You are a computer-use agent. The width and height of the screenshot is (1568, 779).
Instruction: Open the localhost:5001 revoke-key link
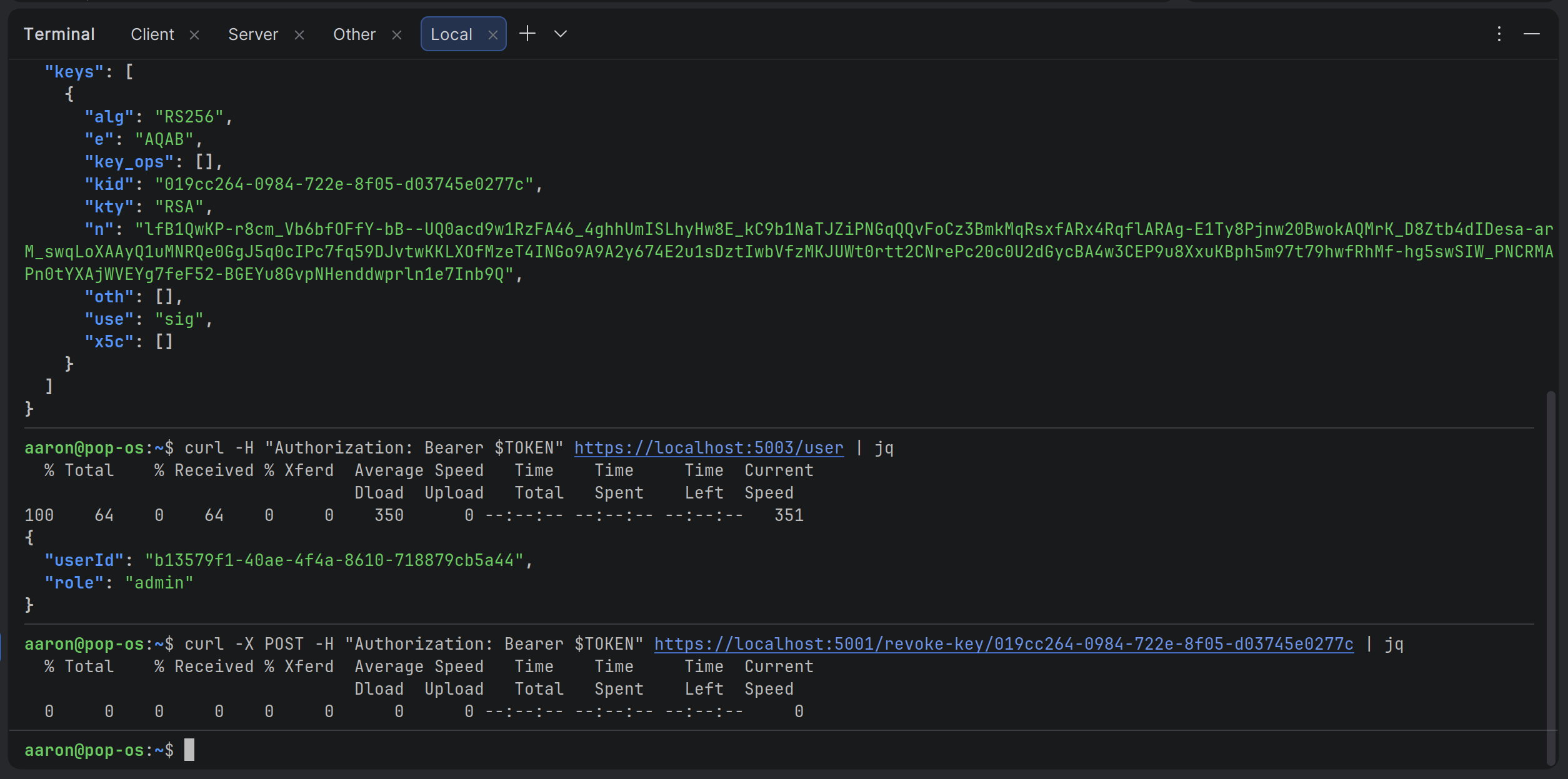pos(1004,644)
